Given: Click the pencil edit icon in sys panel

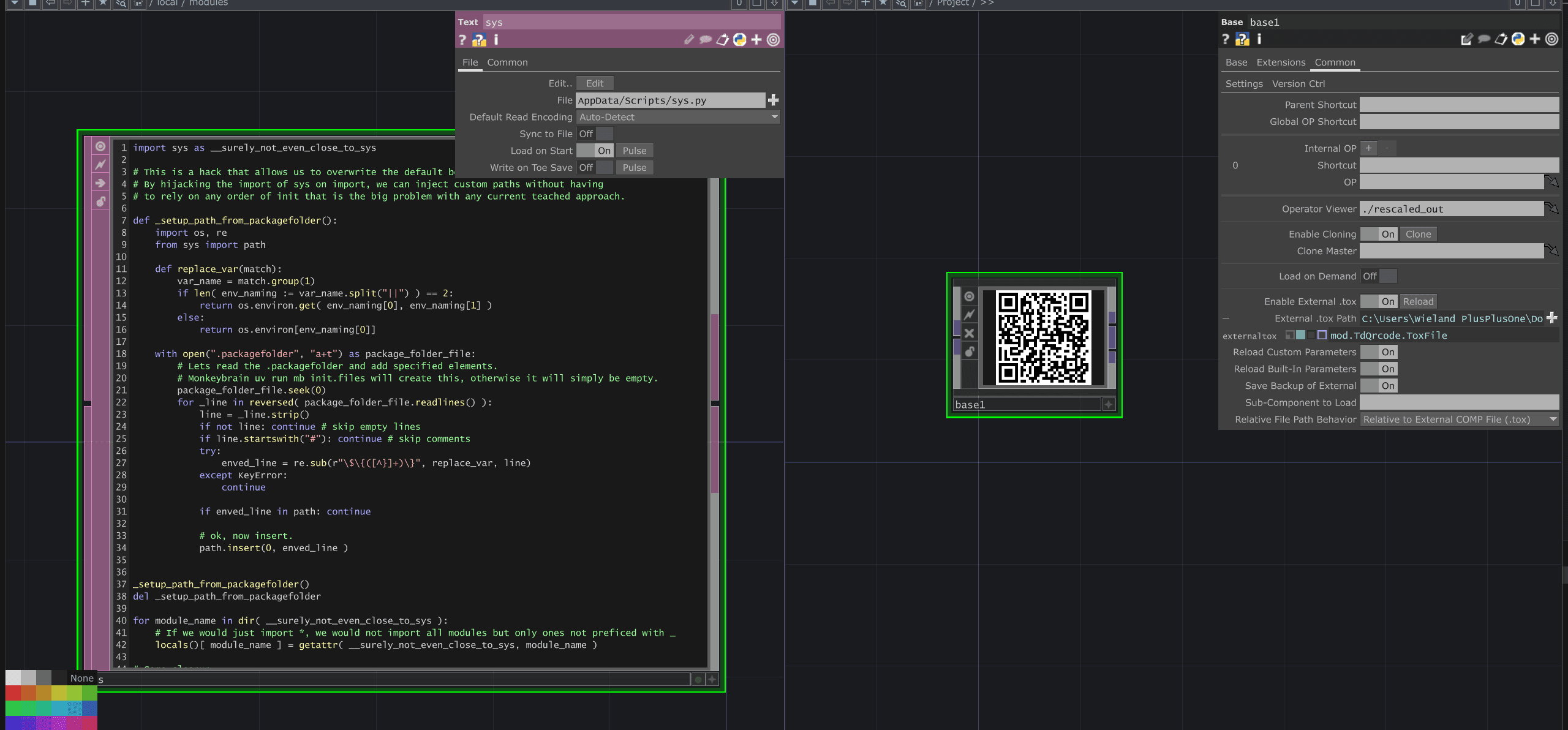Looking at the screenshot, I should 689,40.
